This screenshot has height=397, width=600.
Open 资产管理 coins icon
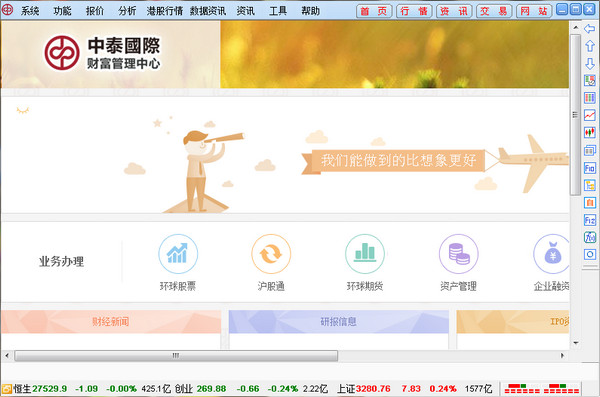pos(458,254)
